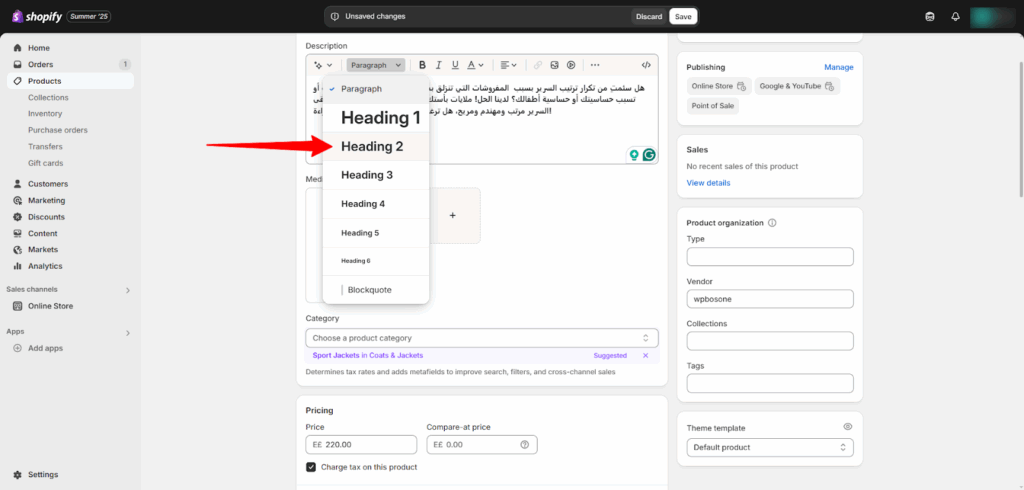Image resolution: width=1024 pixels, height=490 pixels.
Task: Switch to HTML code view
Action: 645,65
